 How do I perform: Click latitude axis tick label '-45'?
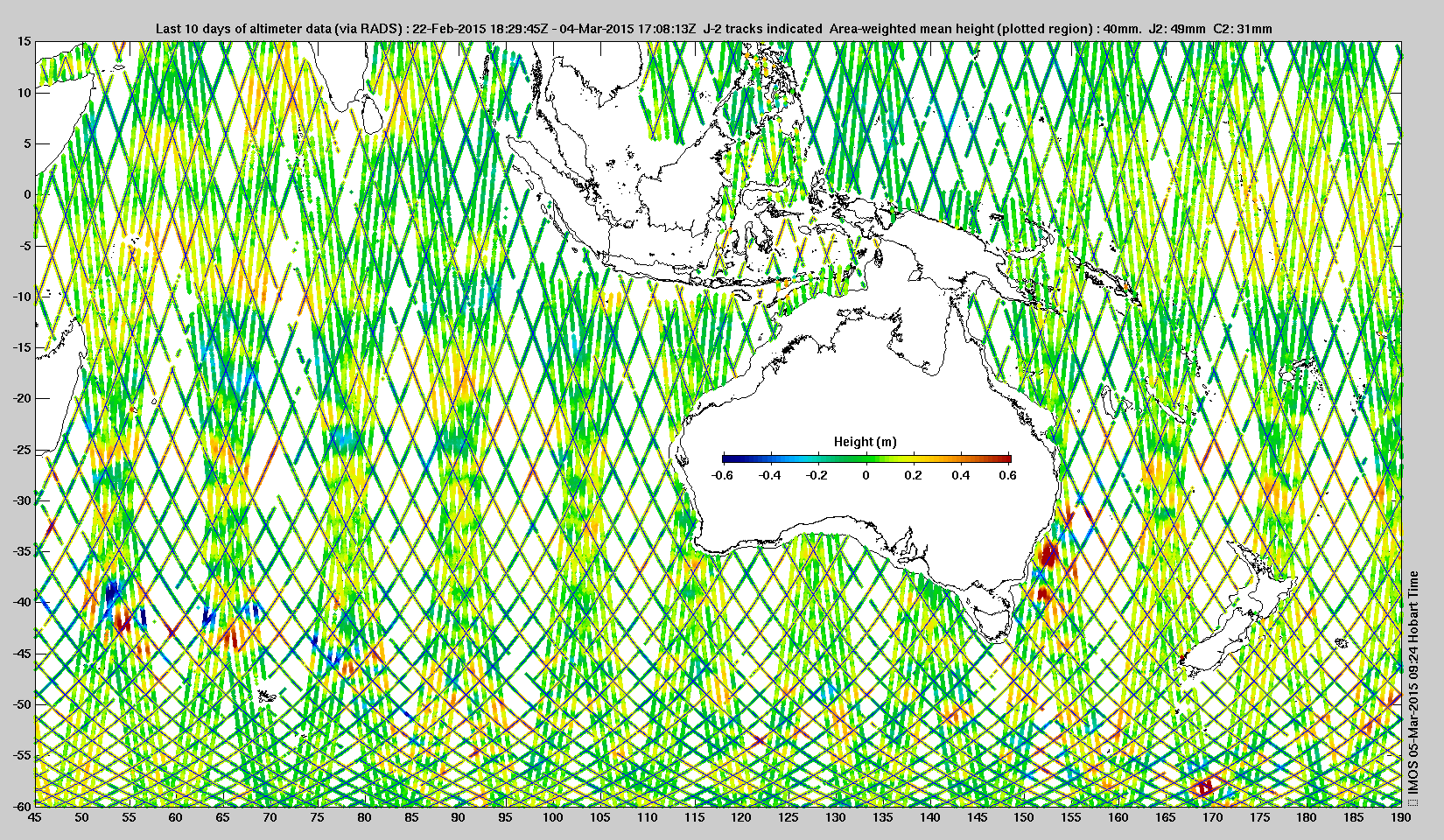22,654
